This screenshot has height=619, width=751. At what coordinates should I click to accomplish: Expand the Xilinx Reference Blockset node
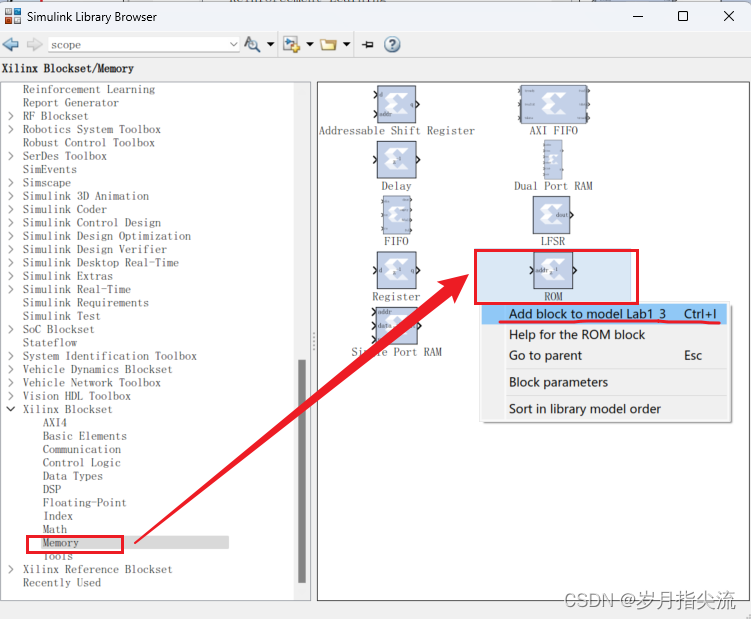pos(11,569)
